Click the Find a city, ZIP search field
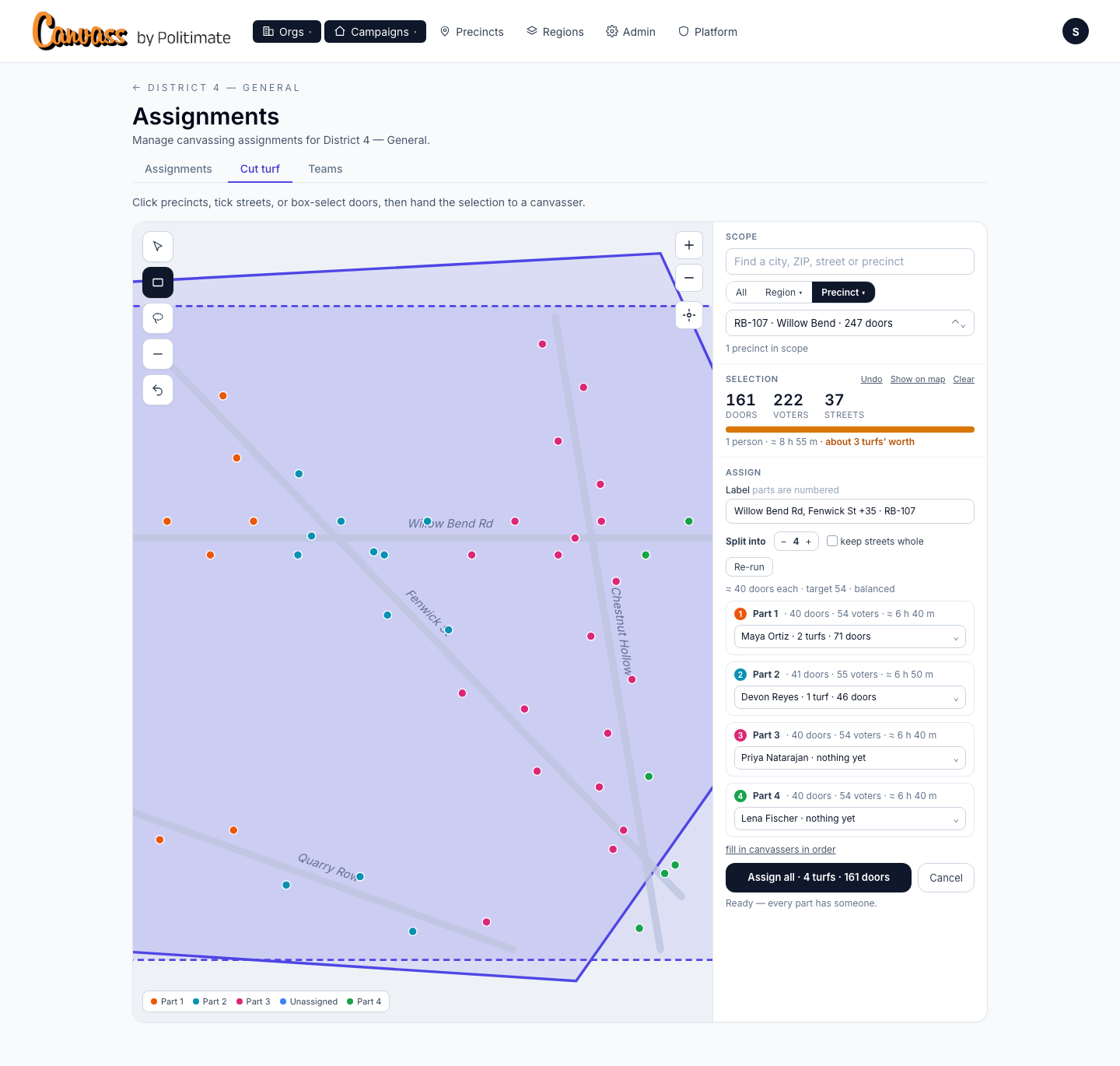This screenshot has width=1120, height=1066. 850,261
